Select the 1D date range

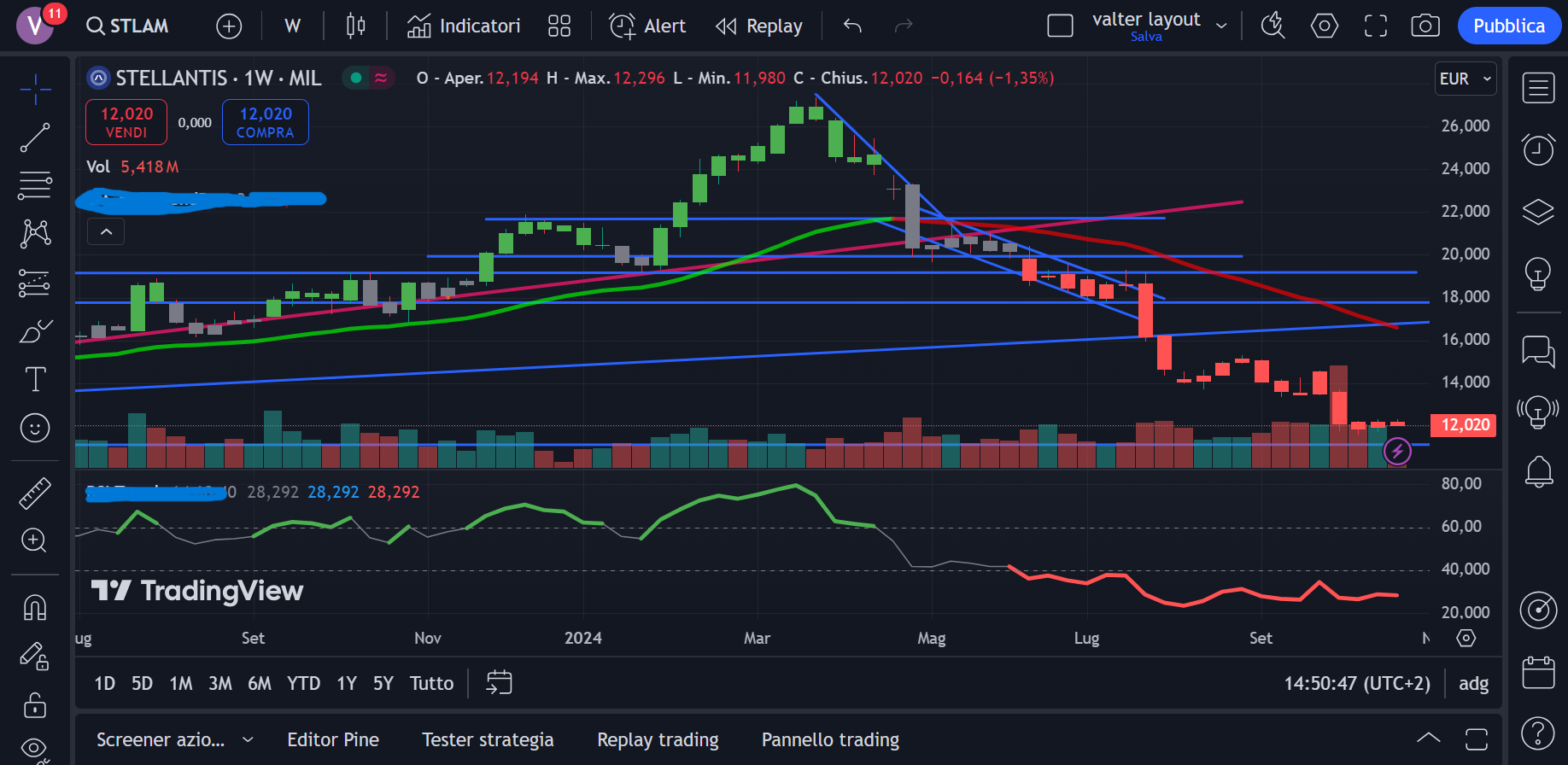104,683
